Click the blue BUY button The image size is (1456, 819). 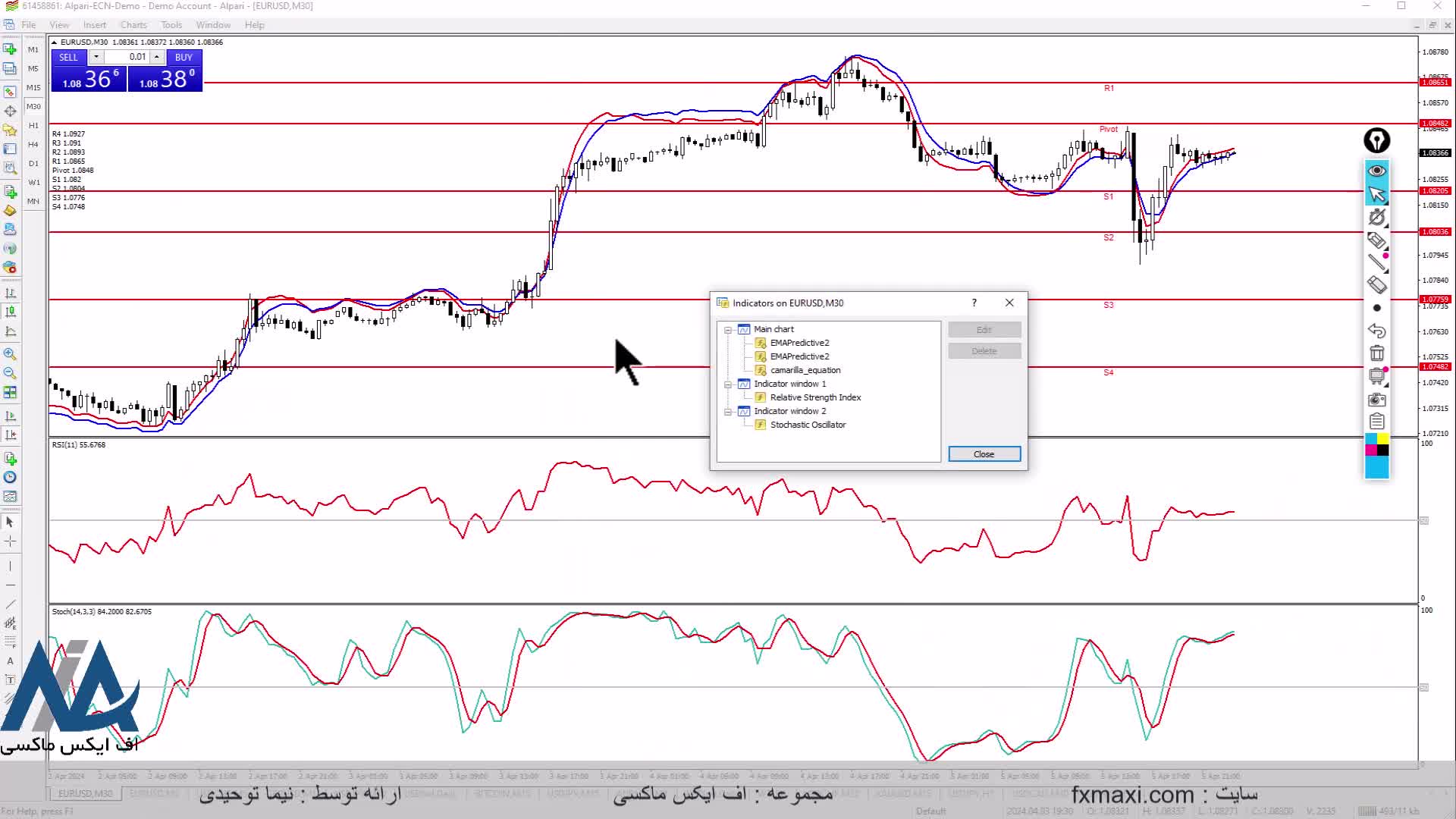point(184,57)
